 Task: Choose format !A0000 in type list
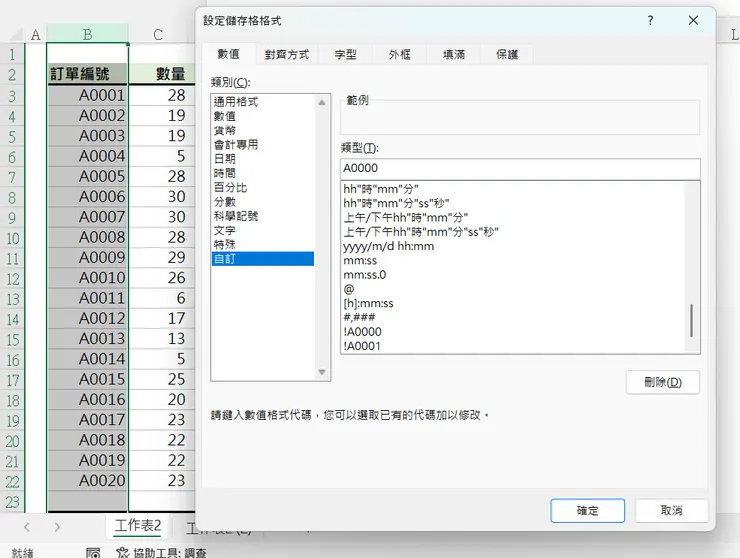click(x=513, y=332)
